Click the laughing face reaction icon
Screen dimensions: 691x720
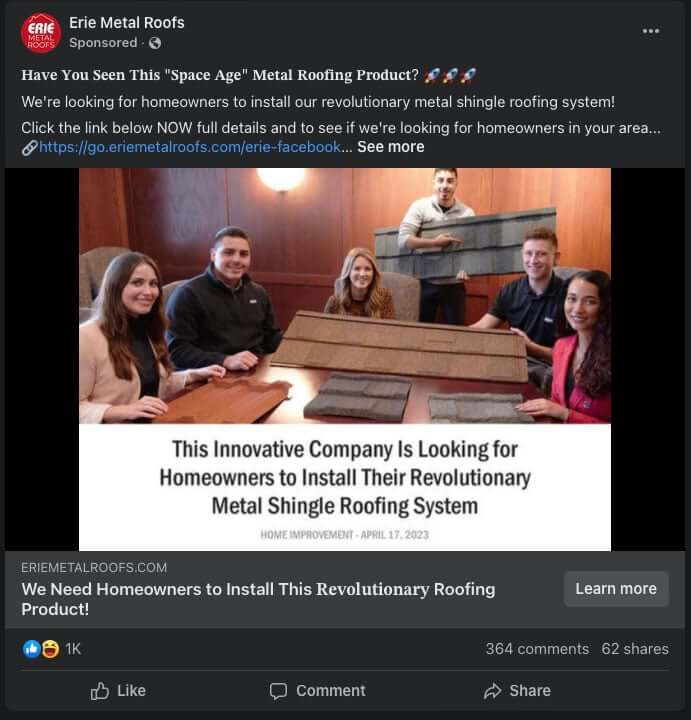click(49, 649)
